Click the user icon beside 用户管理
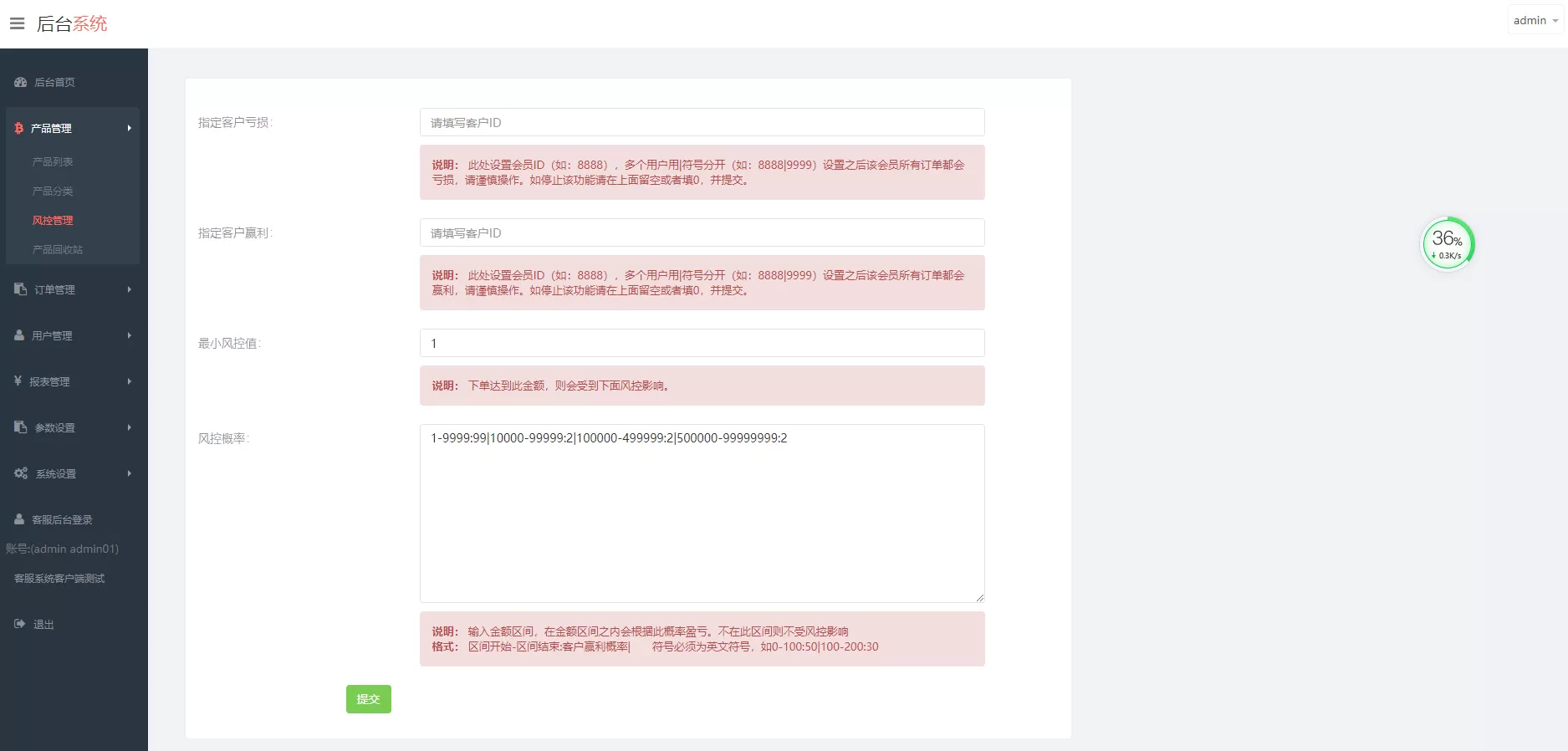This screenshot has width=1568, height=751. point(19,335)
